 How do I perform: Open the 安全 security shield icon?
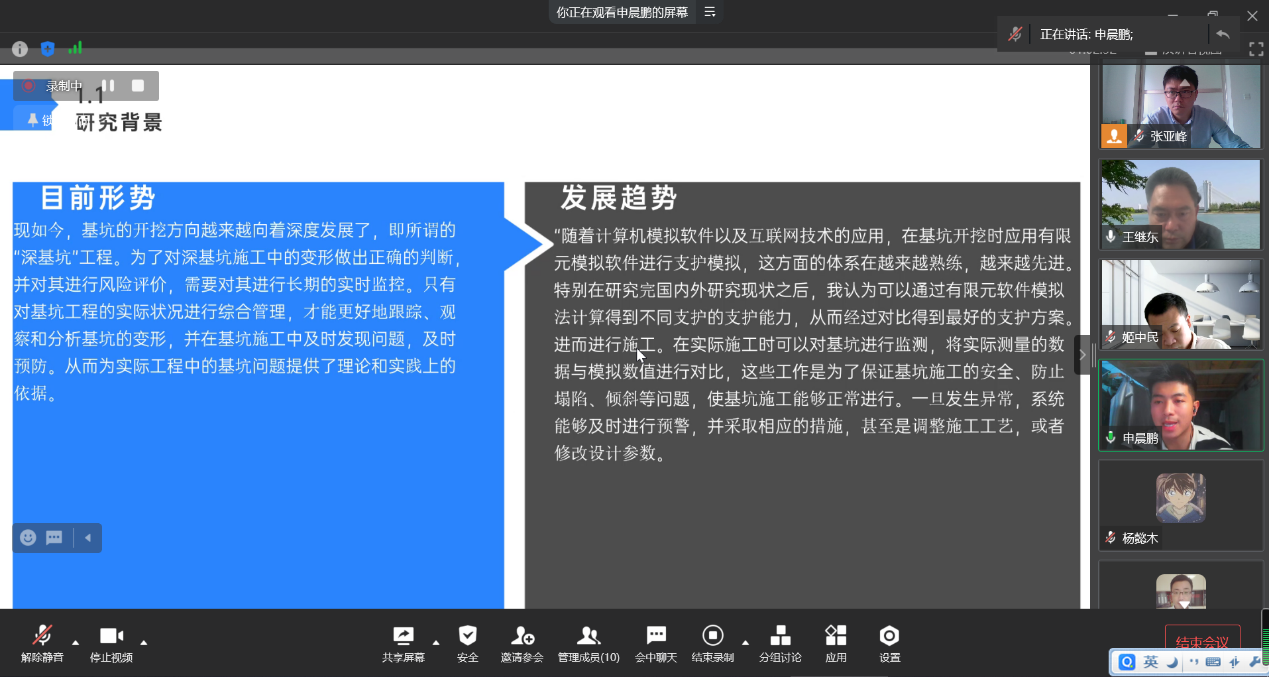click(467, 636)
